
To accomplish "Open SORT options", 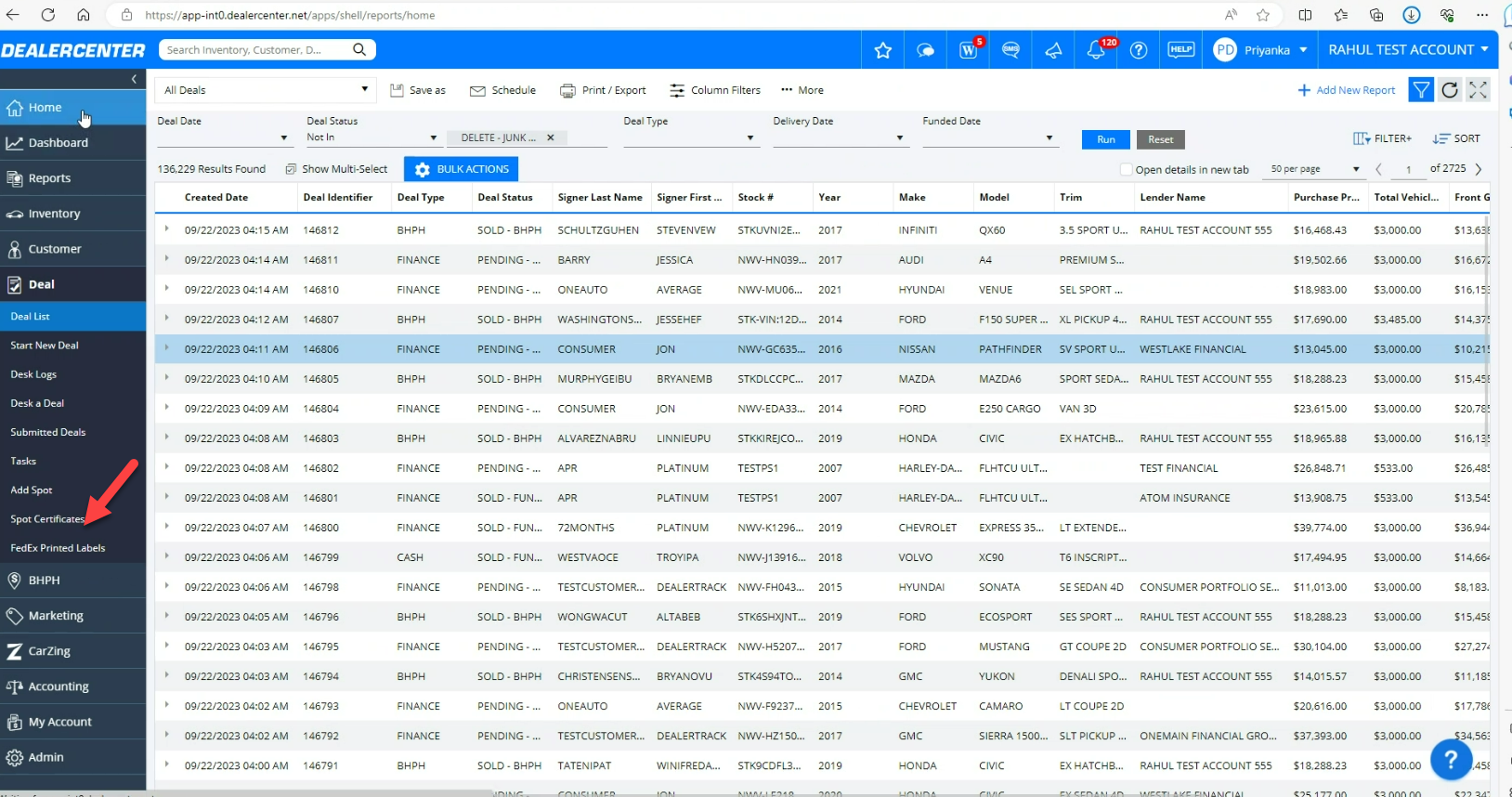I will point(1456,138).
